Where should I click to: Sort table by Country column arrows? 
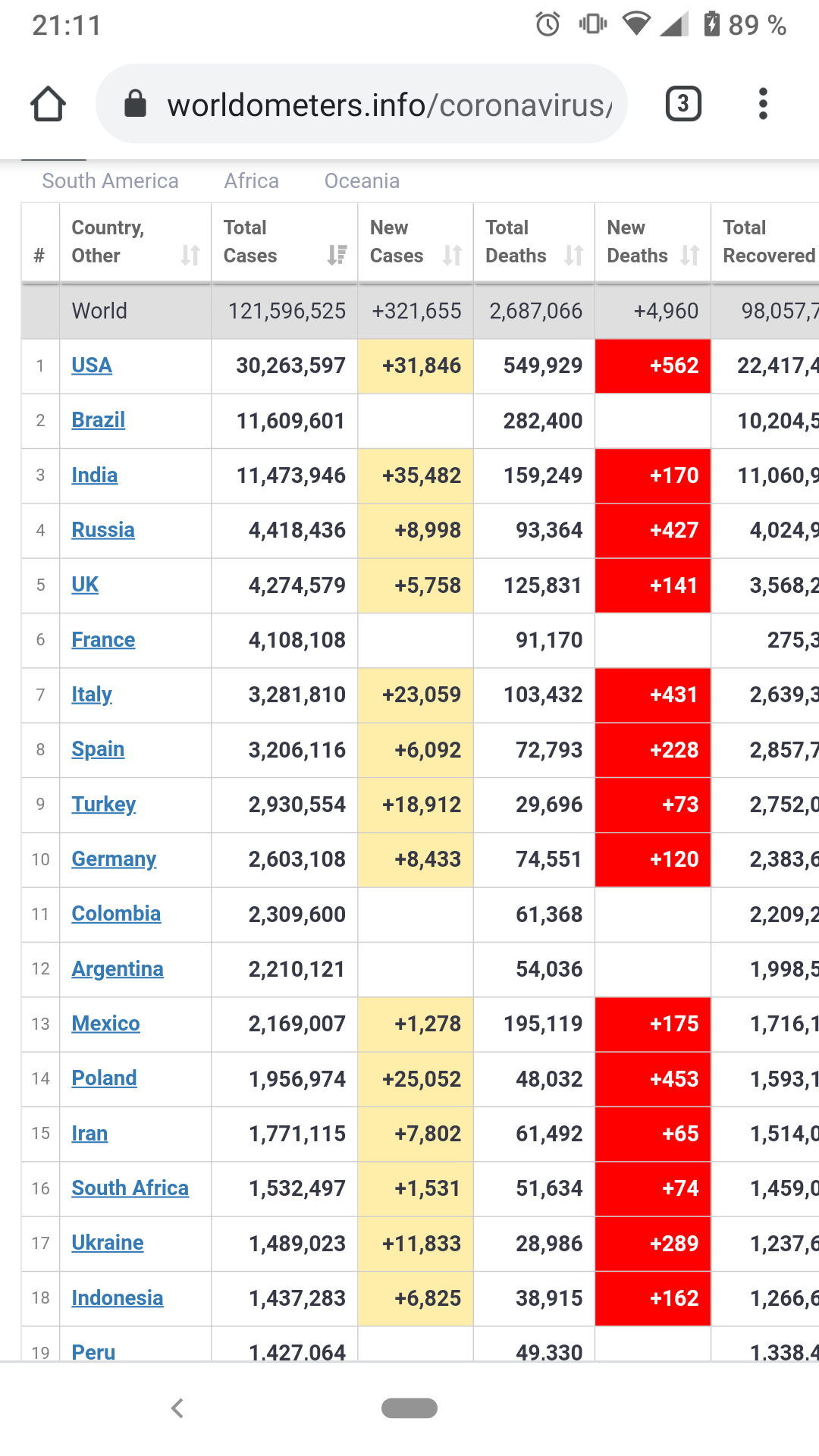coord(190,256)
